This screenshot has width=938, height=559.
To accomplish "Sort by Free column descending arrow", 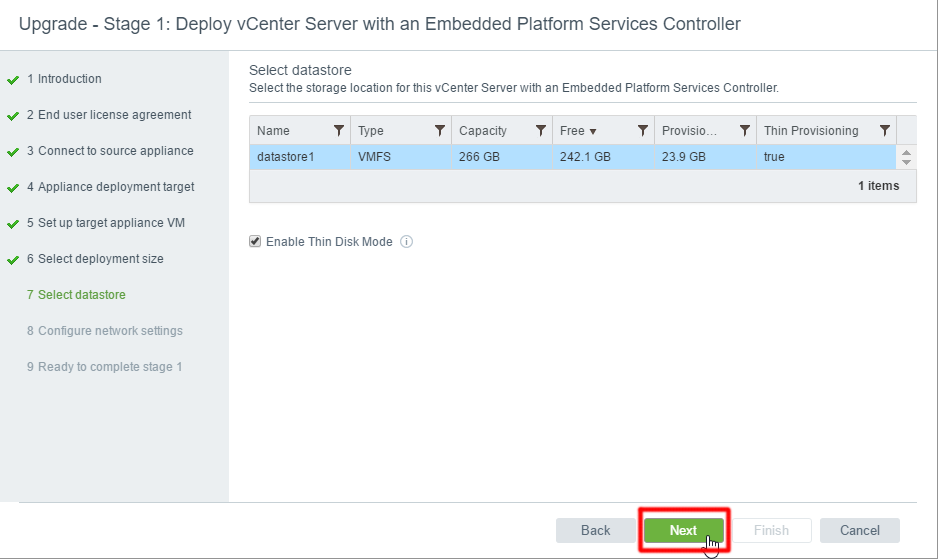I will point(593,132).
